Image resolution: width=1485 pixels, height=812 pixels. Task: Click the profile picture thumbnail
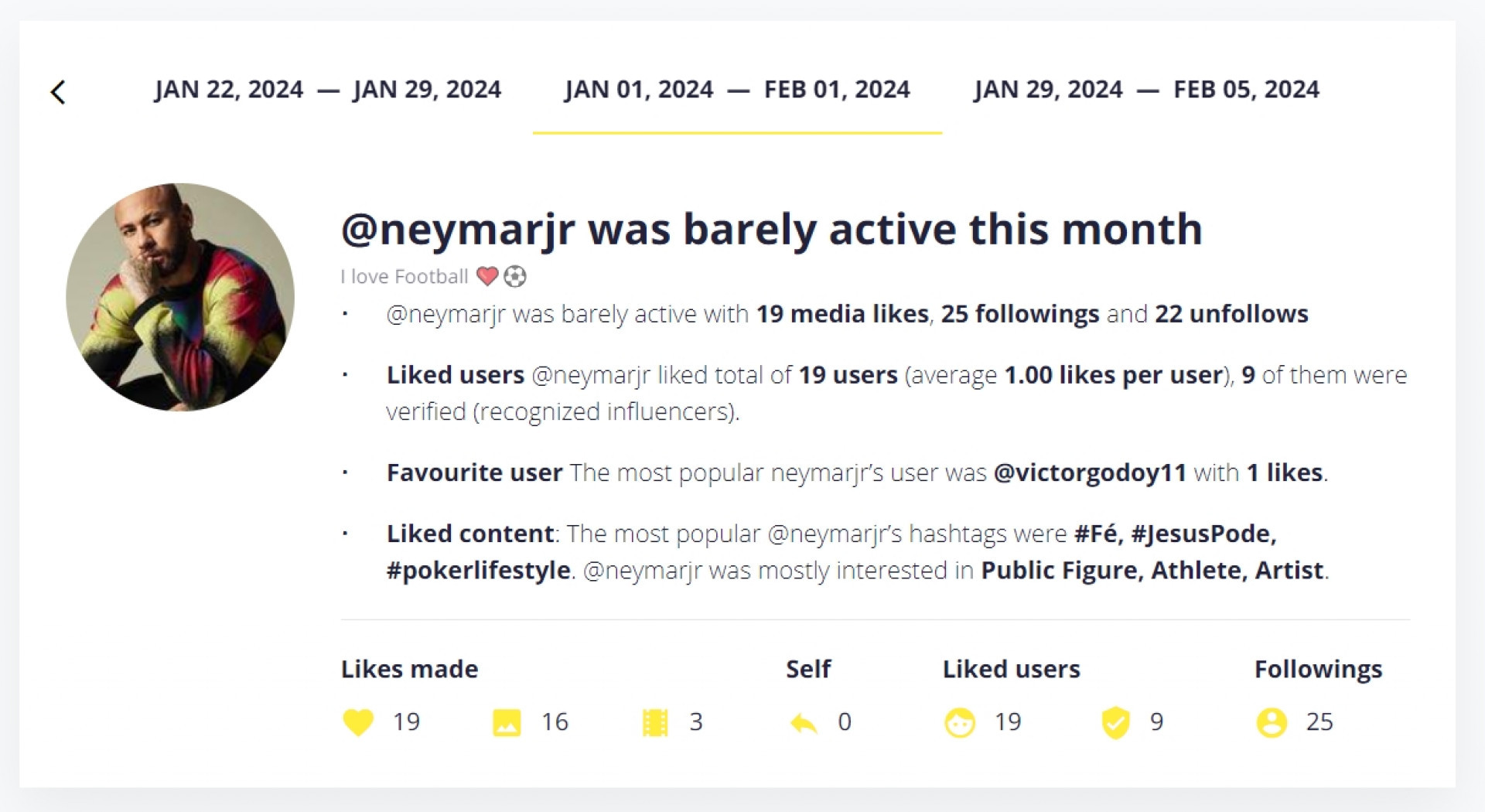coord(180,297)
